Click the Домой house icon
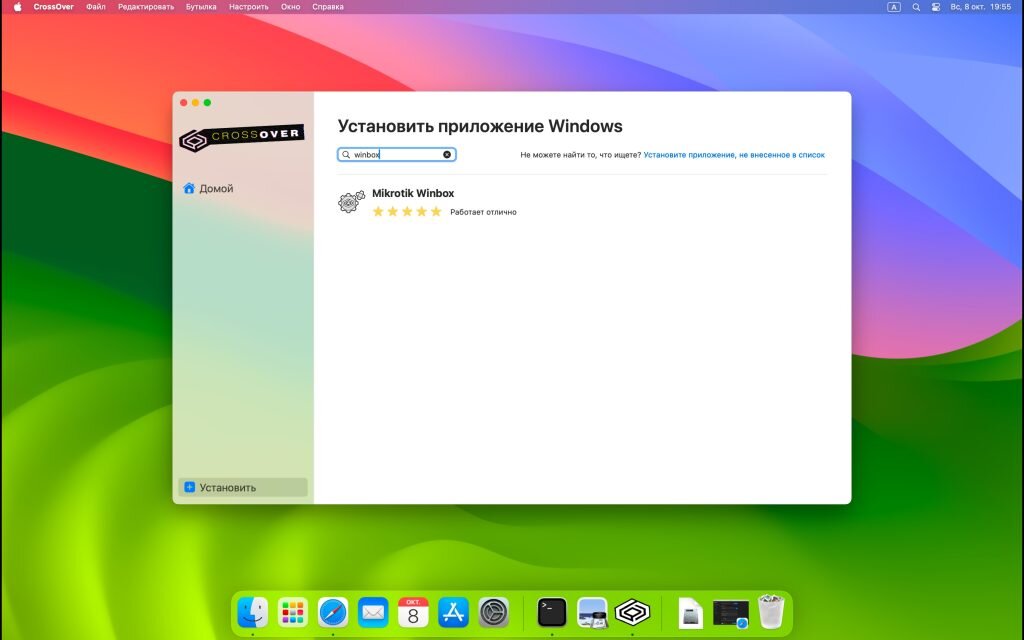This screenshot has width=1024, height=640. coord(189,188)
